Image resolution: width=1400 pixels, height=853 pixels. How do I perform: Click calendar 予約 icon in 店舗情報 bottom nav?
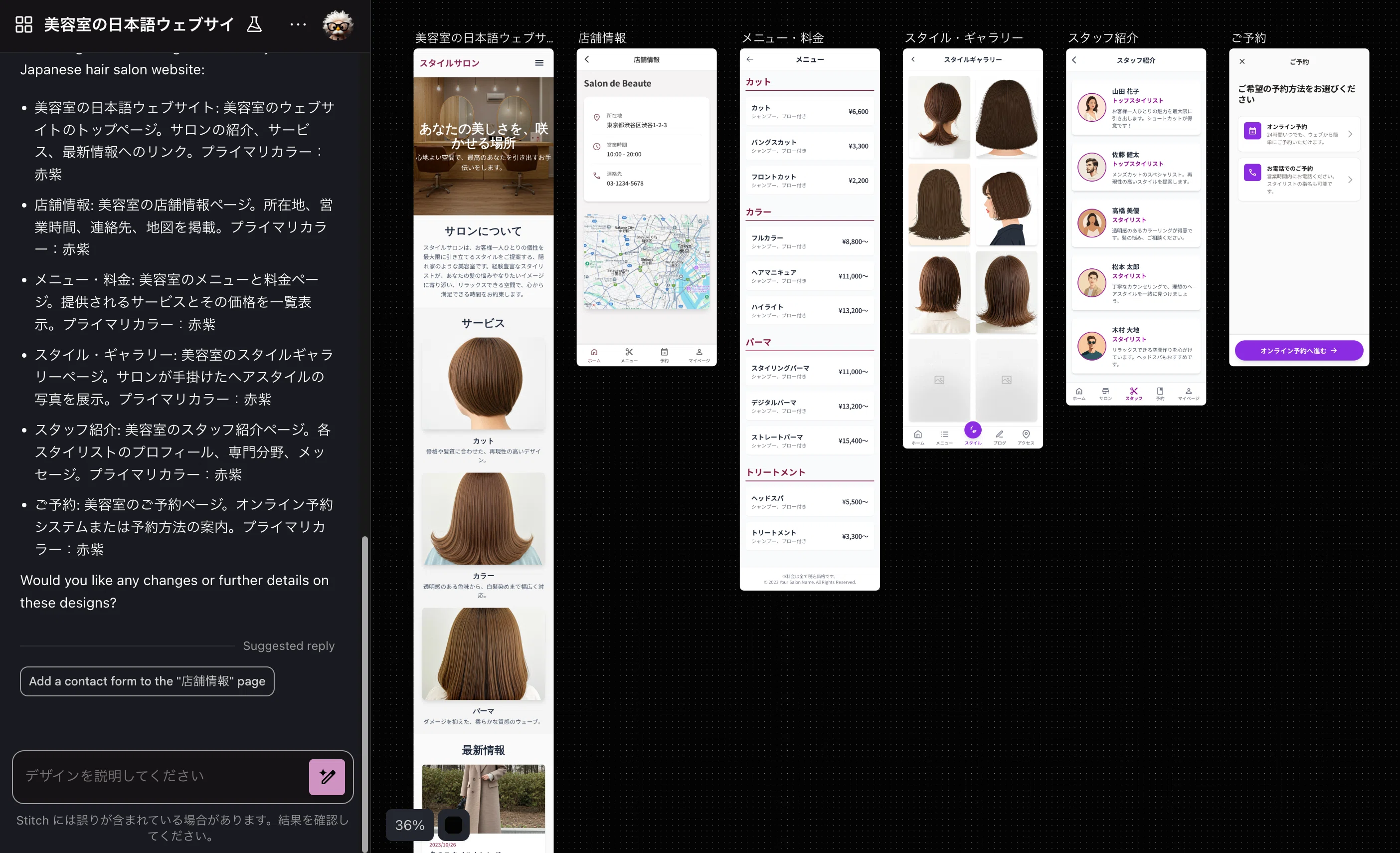point(664,355)
